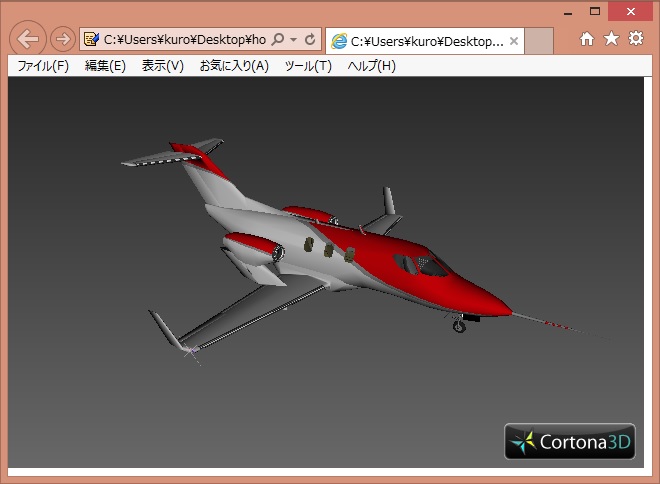The width and height of the screenshot is (660, 484).
Task: Expand the address bar autocomplete dropdown arrow
Action: (x=293, y=40)
